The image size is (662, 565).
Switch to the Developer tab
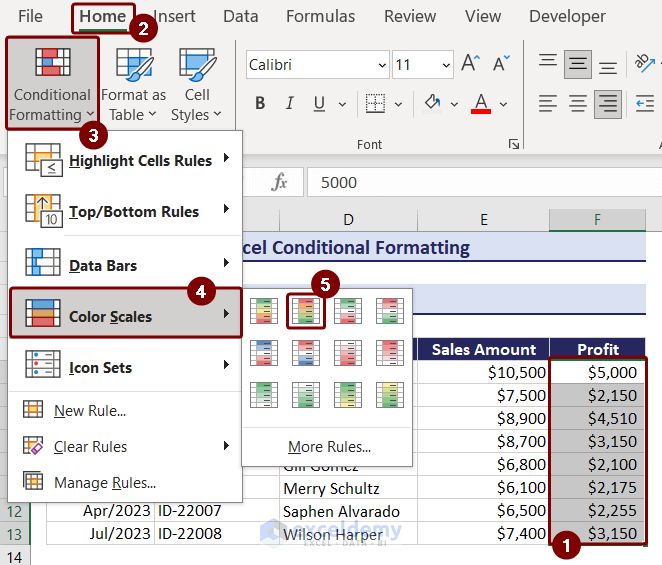tap(567, 16)
